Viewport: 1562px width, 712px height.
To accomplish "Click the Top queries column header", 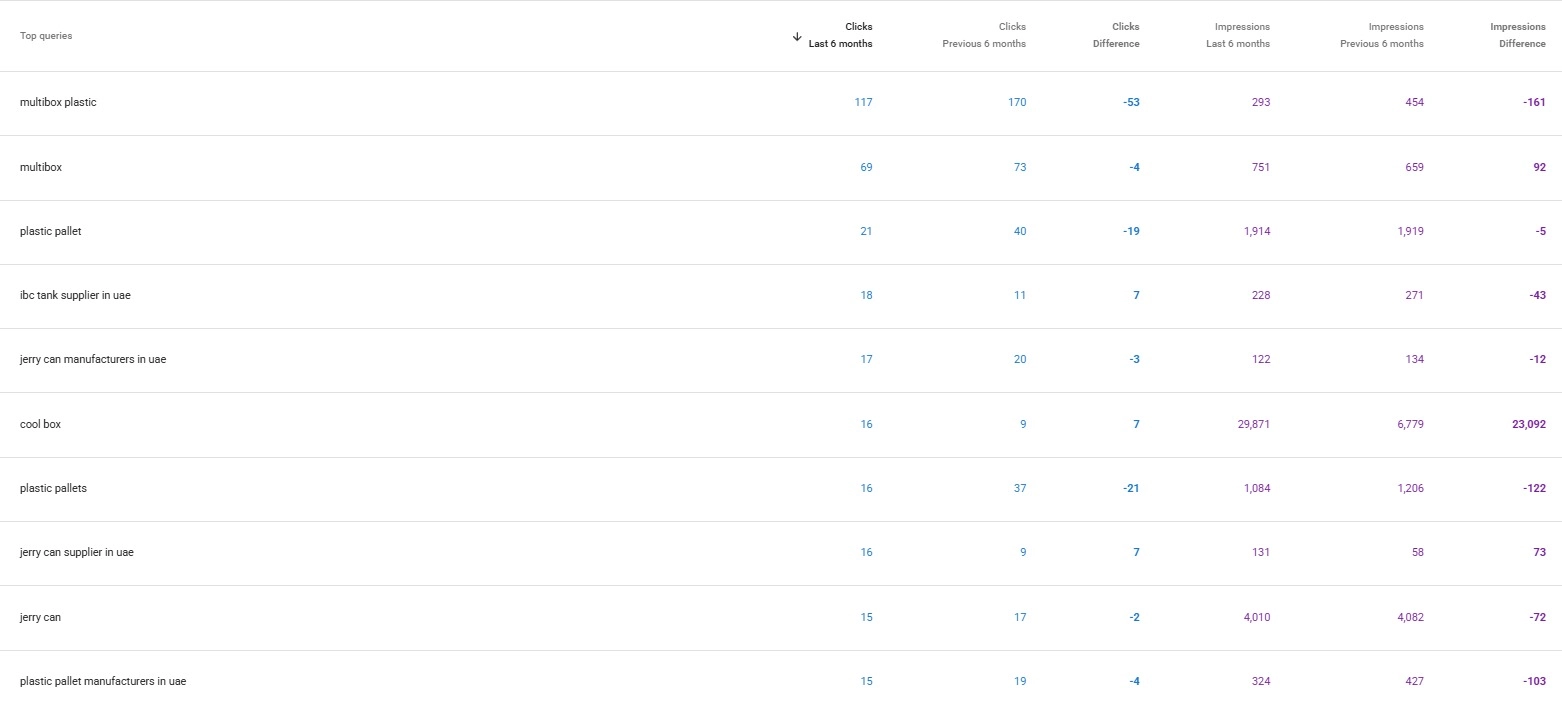I will pos(46,36).
